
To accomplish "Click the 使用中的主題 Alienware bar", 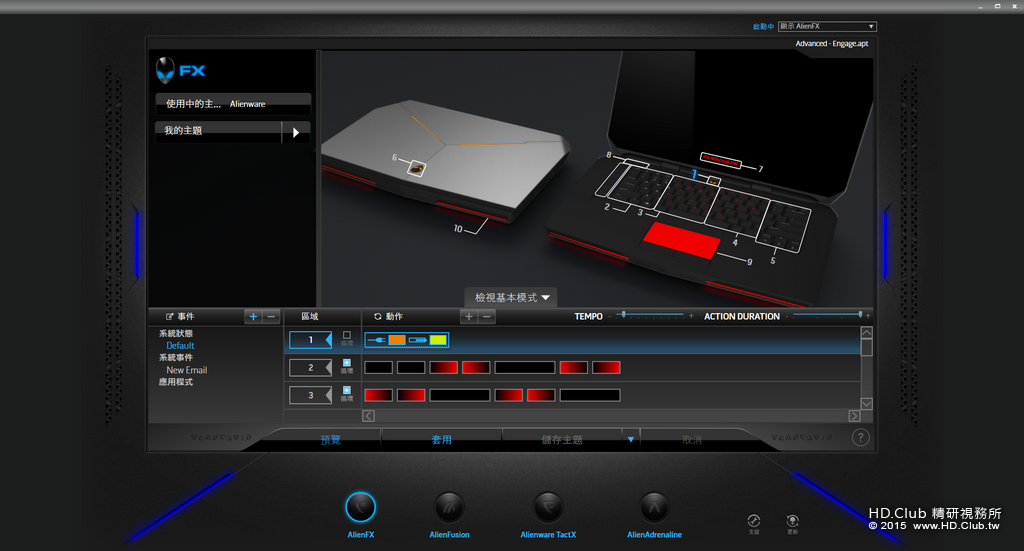I will [x=233, y=104].
